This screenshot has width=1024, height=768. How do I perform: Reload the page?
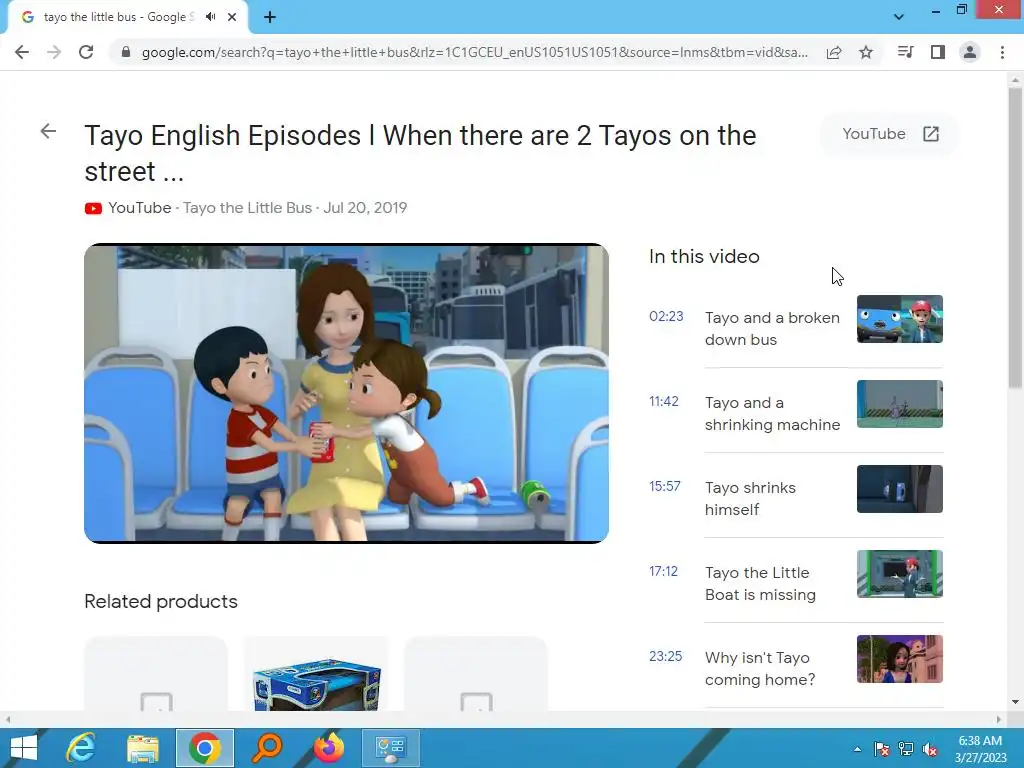click(86, 52)
